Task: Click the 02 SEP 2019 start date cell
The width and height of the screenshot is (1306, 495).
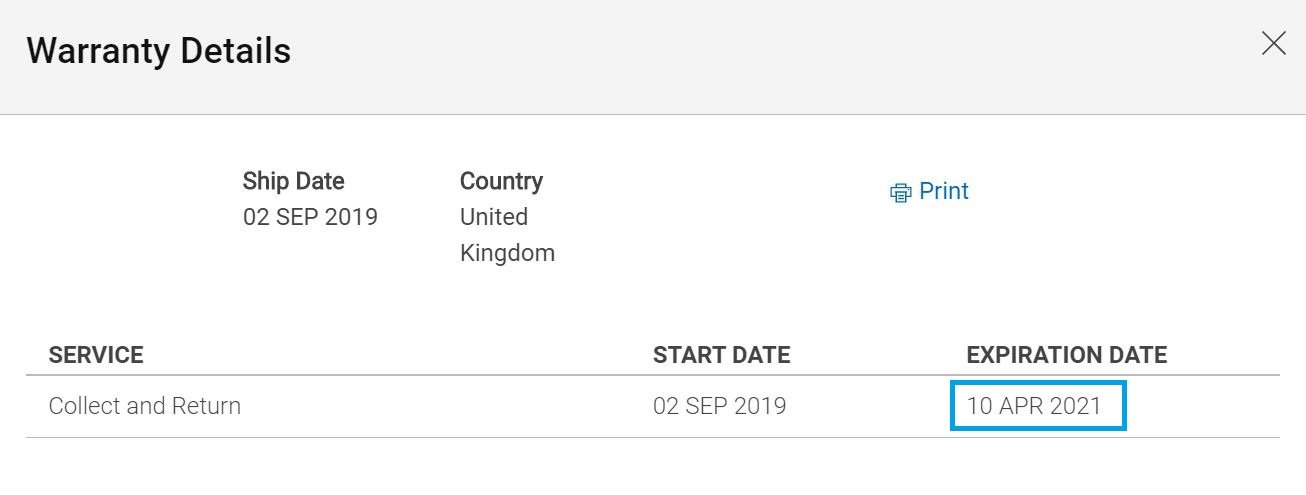Action: [x=719, y=405]
